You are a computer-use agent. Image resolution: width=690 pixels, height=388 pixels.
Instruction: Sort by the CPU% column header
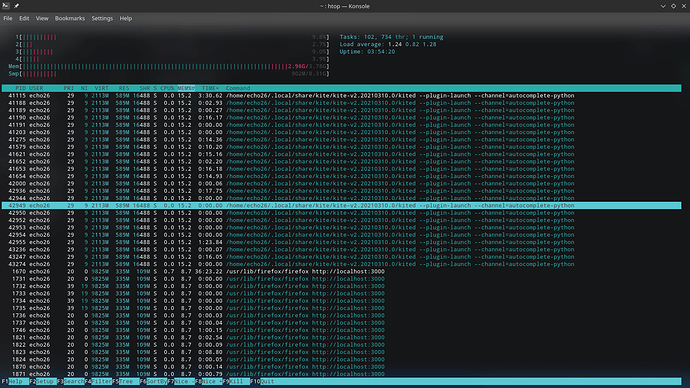tap(167, 88)
